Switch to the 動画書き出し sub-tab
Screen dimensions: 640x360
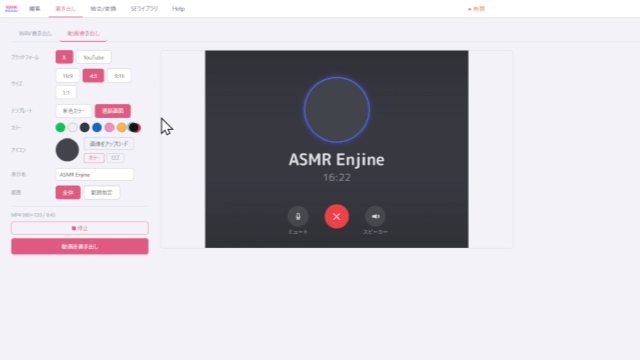83,33
